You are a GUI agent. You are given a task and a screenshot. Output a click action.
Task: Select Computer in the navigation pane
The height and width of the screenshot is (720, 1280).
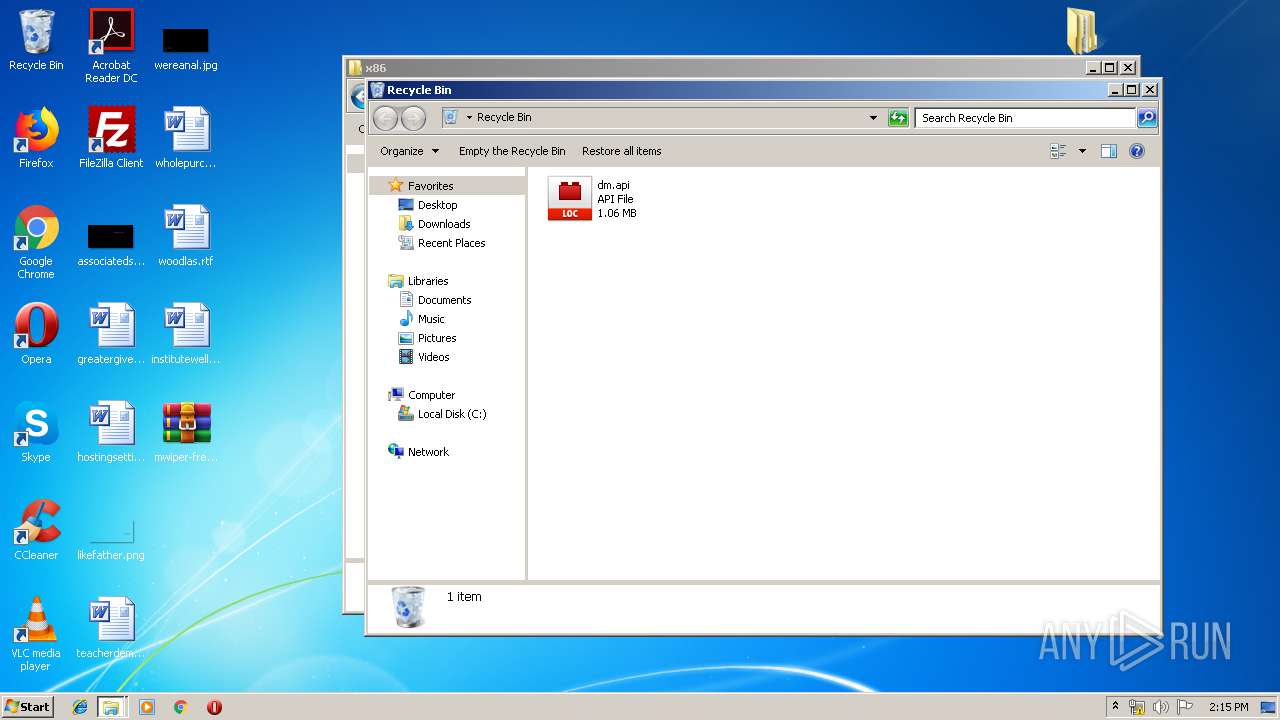click(422, 395)
